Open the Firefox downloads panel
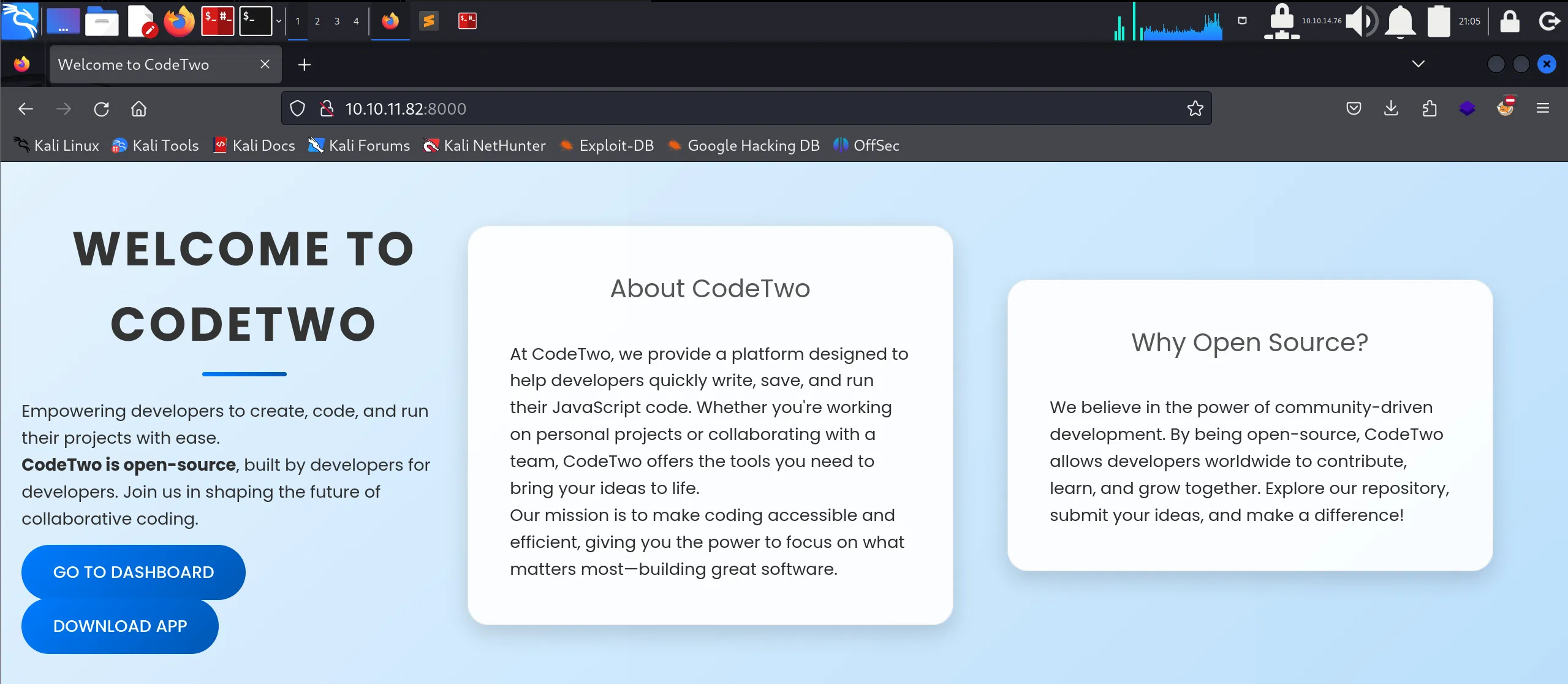The height and width of the screenshot is (684, 1568). (1391, 109)
